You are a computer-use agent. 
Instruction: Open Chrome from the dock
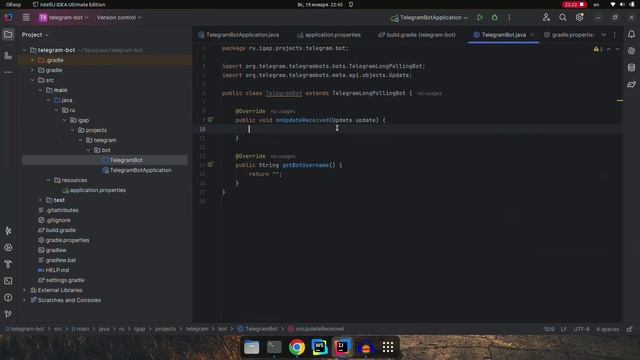297,347
